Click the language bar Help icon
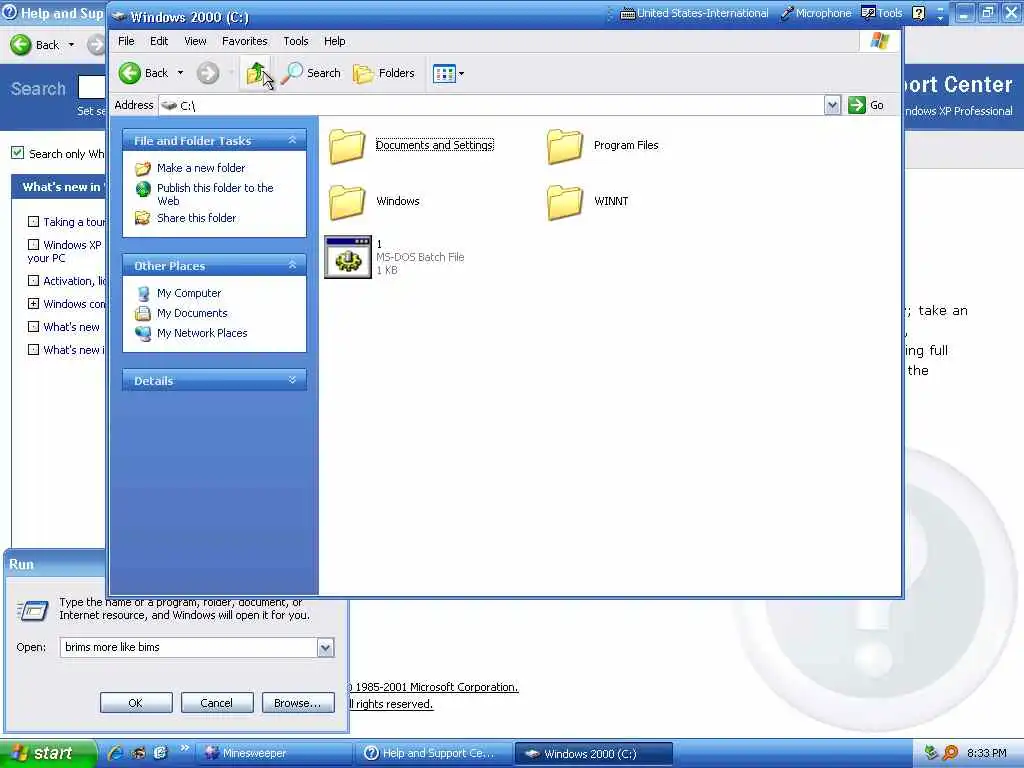 click(918, 13)
